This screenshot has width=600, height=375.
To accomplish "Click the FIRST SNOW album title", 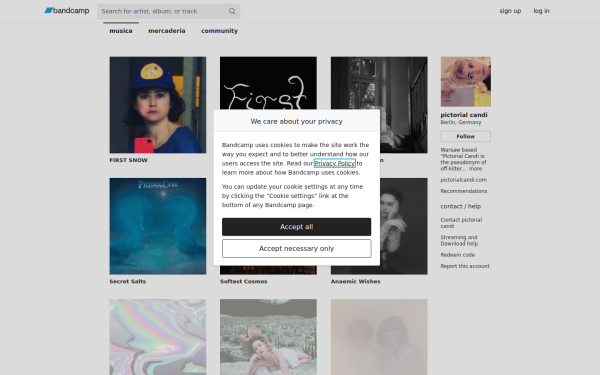I will click(x=129, y=160).
